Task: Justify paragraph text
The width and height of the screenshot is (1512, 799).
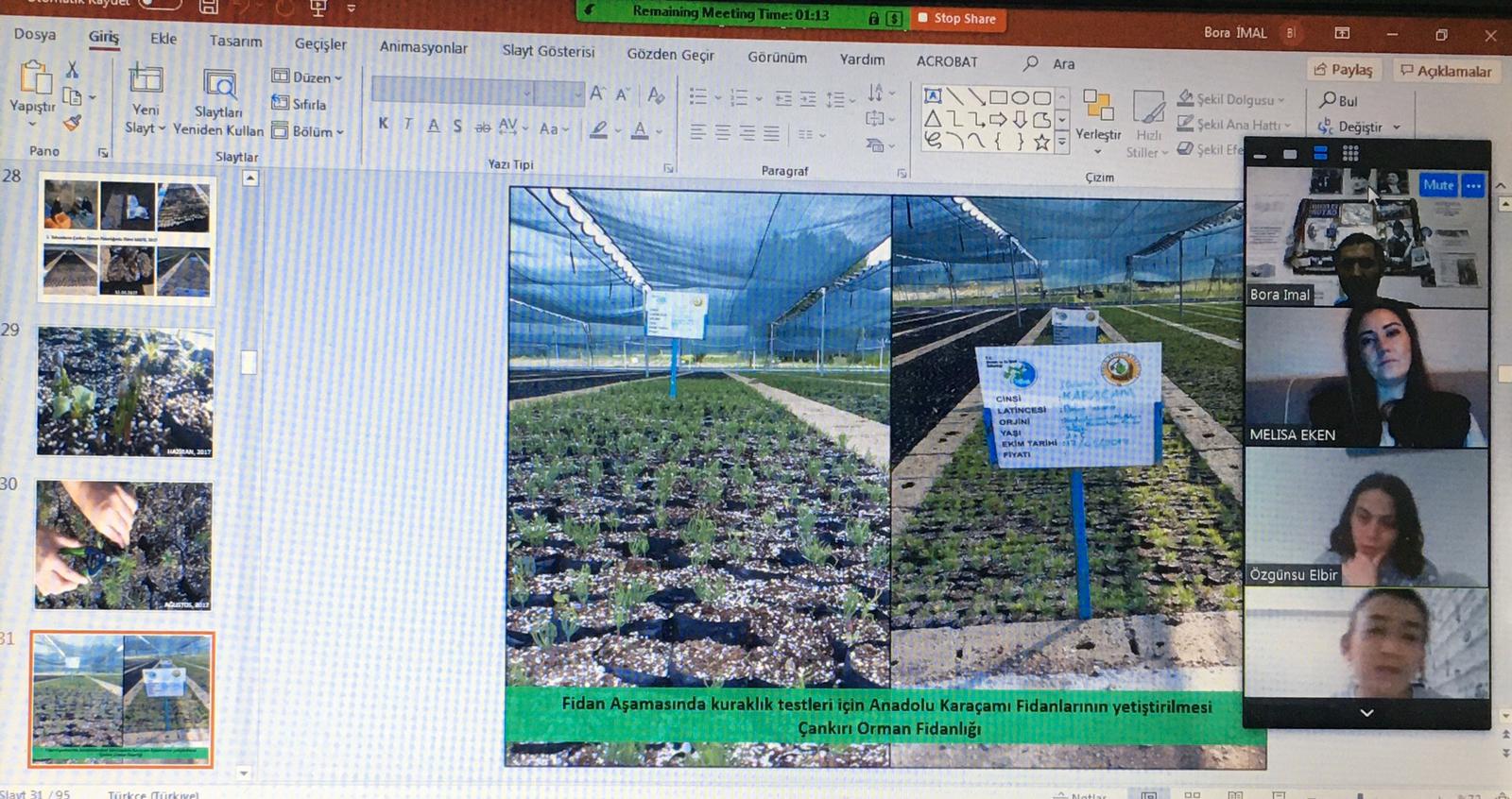Action: point(772,134)
